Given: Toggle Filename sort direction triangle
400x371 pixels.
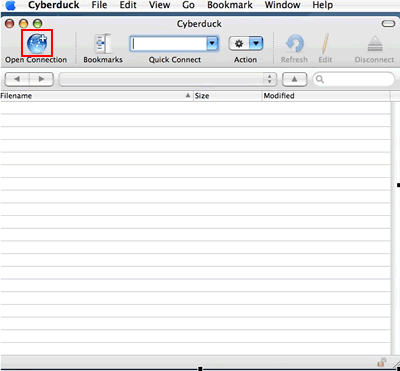Looking at the screenshot, I should tap(188, 96).
